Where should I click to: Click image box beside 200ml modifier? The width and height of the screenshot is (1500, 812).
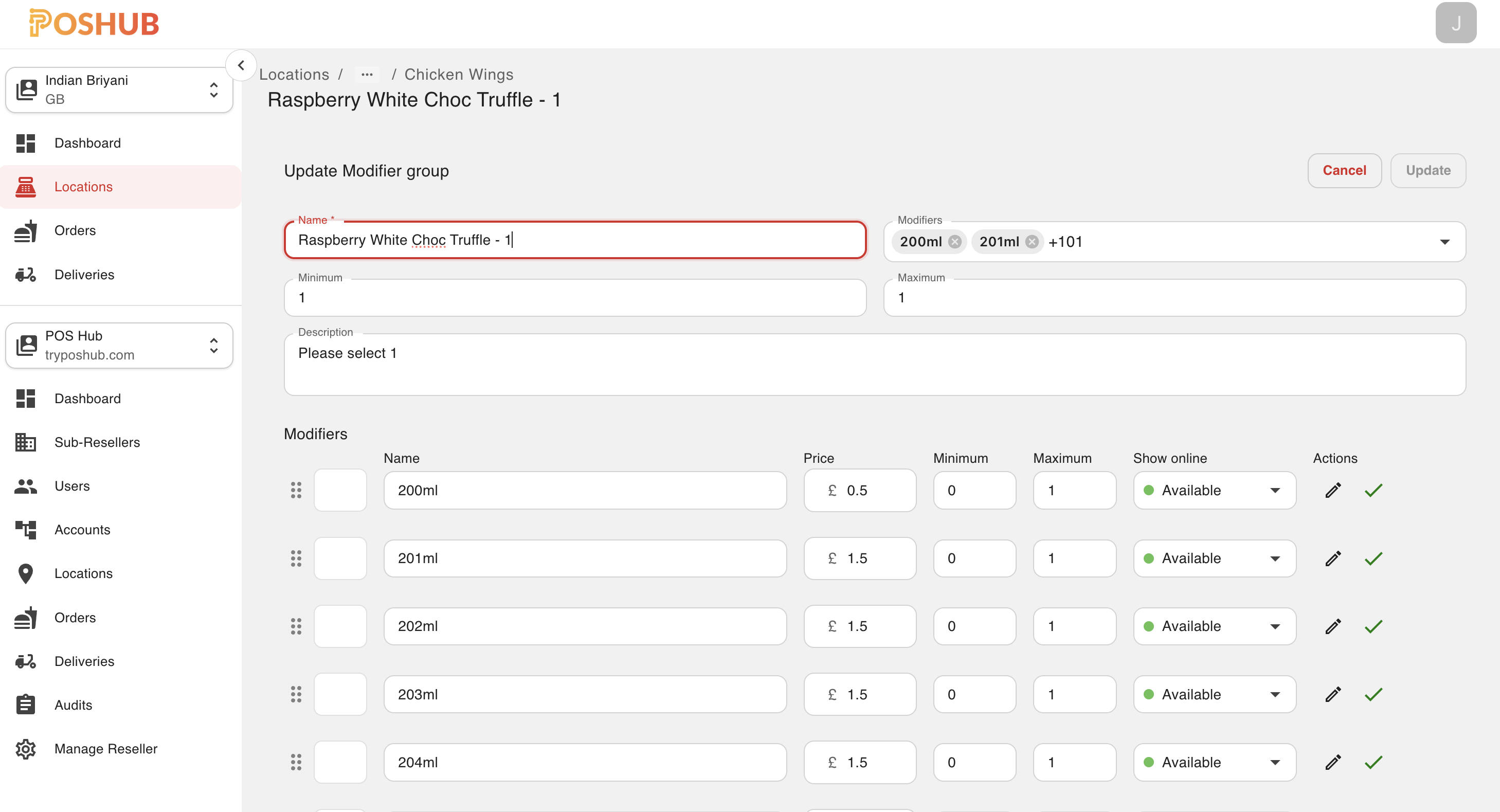[x=340, y=491]
